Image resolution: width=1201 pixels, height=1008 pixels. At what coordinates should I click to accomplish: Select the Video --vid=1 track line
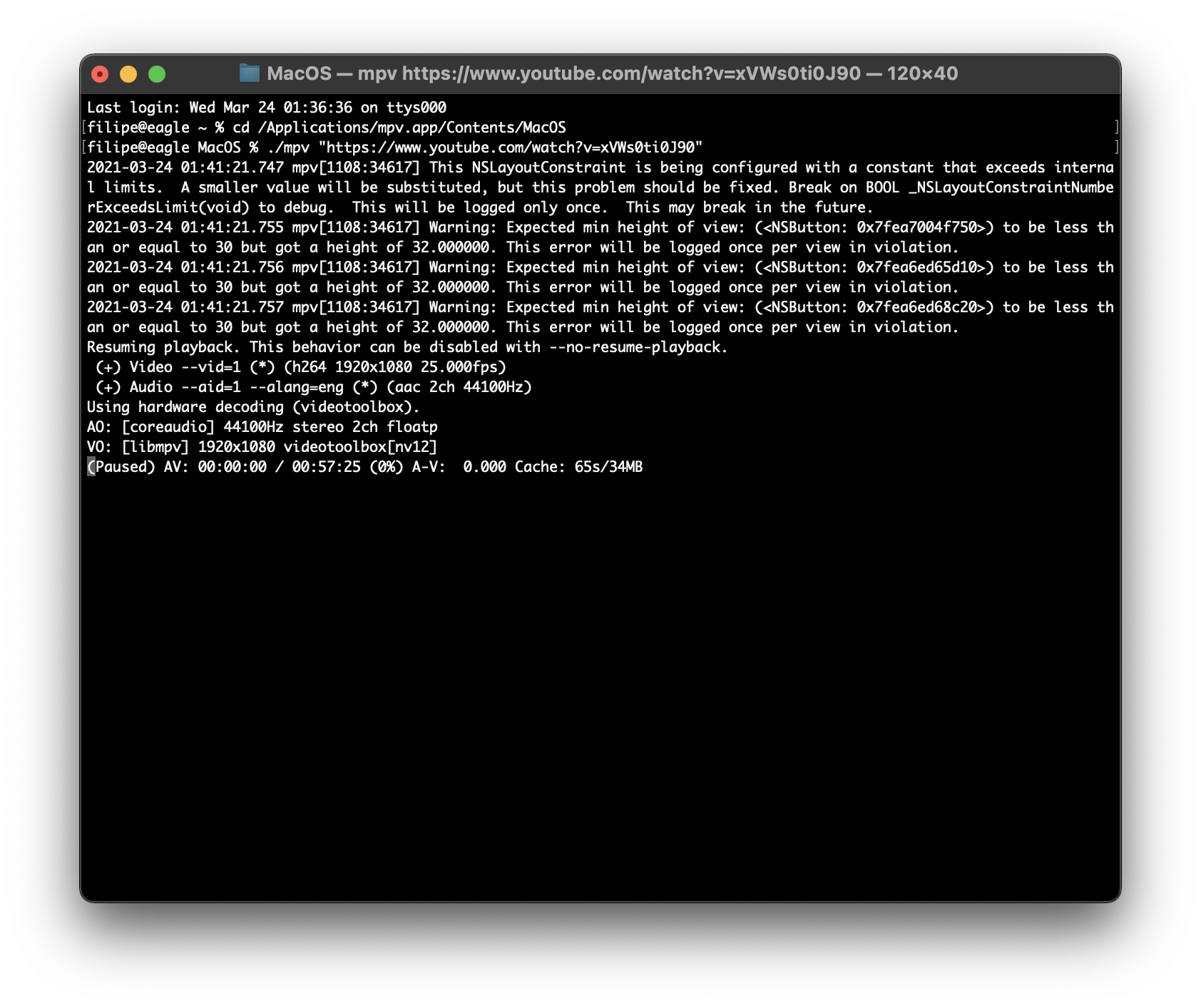coord(300,367)
